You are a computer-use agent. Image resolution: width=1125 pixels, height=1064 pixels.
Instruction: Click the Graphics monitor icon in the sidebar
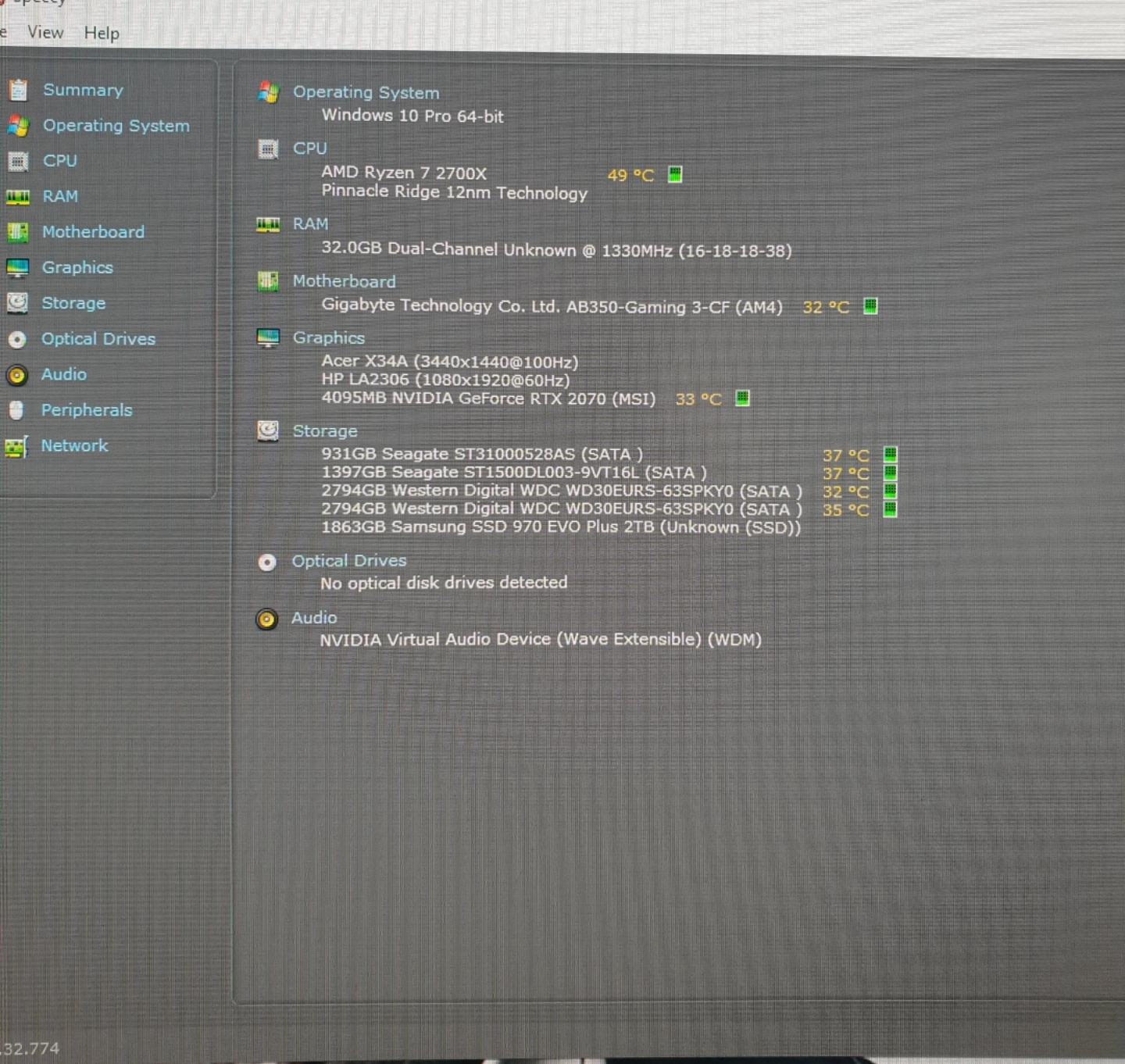[19, 267]
